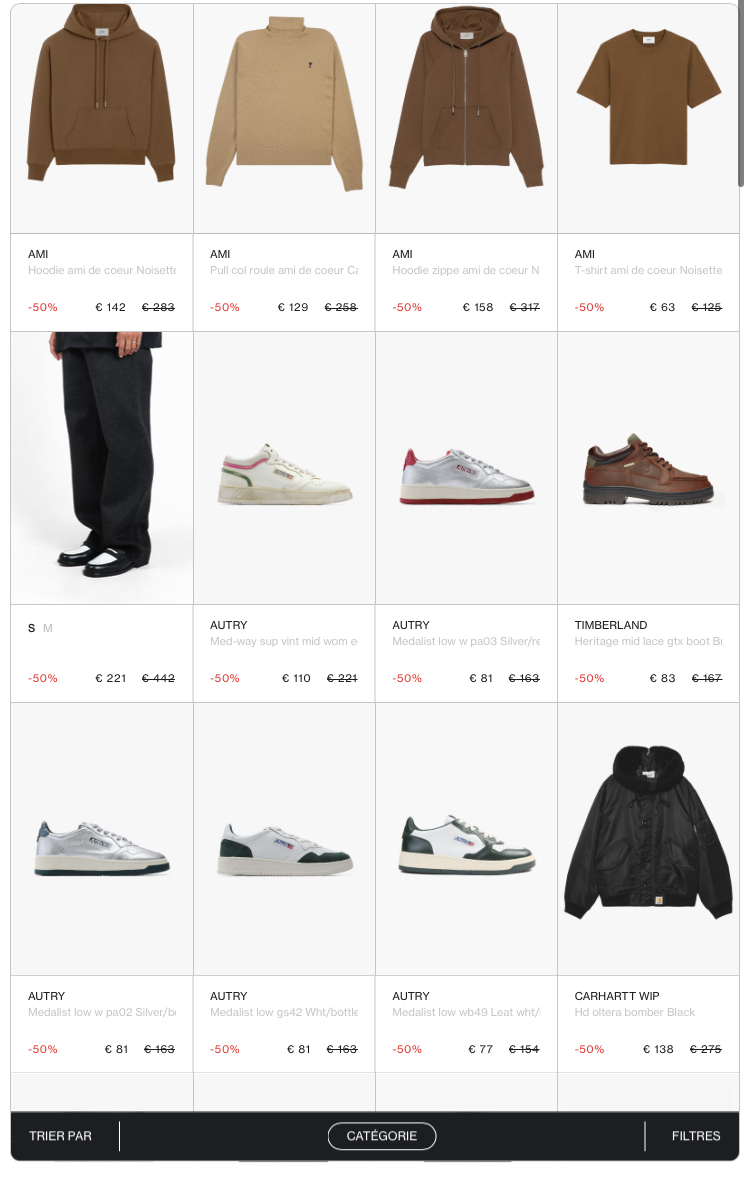This screenshot has width=750, height=1182.
Task: View the AMI zipped hoodie photo
Action: 467,118
